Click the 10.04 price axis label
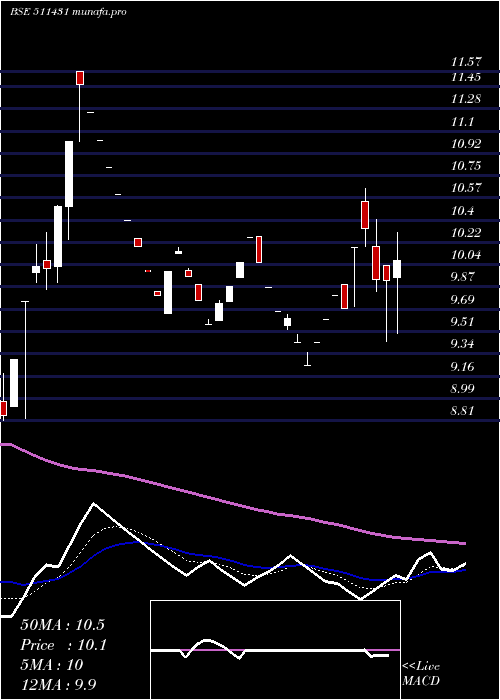Viewport: 500px width, 700px height. (466, 255)
